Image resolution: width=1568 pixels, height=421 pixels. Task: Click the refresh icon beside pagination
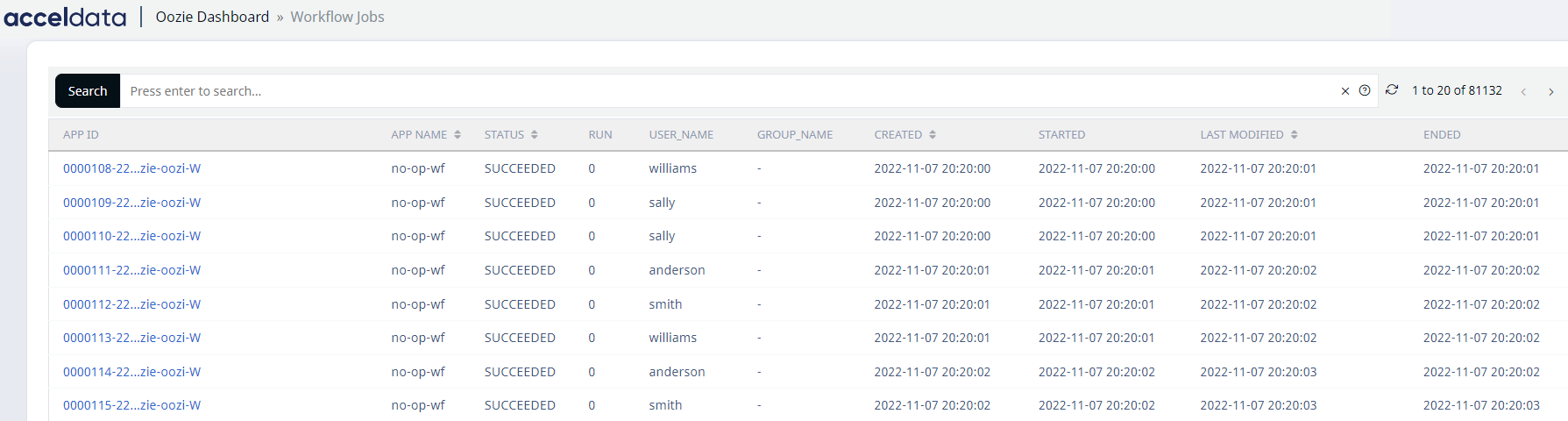[1391, 90]
